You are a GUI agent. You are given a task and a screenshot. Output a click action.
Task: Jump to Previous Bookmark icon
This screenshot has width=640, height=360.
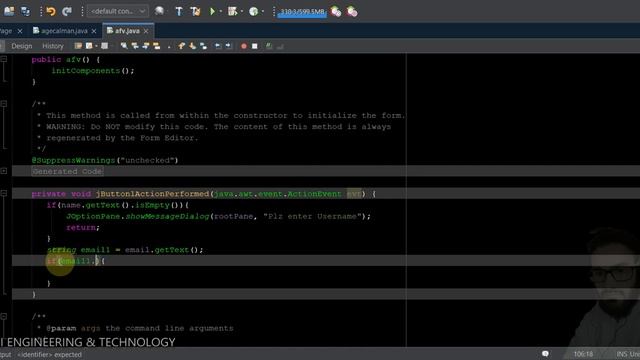(x=181, y=46)
